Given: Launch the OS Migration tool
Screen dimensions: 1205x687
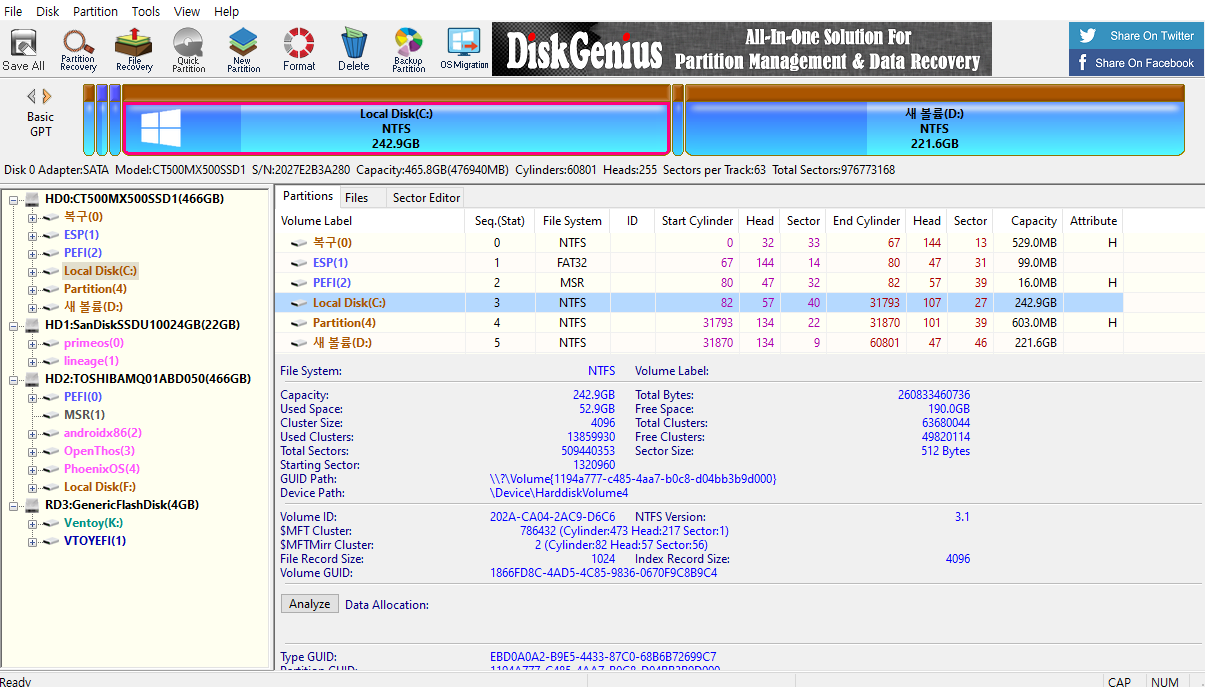Looking at the screenshot, I should tap(464, 50).
